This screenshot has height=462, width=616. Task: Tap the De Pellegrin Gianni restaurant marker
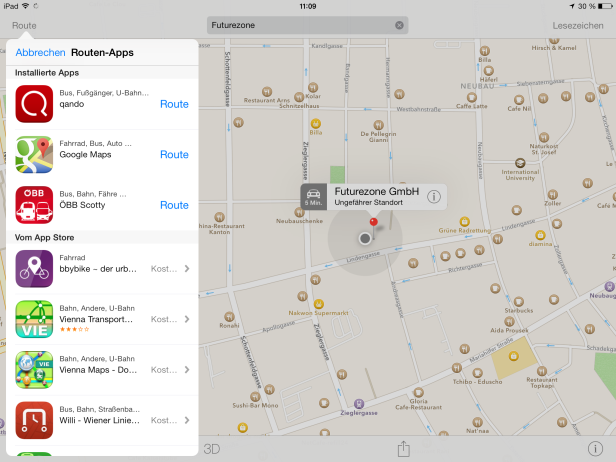[x=378, y=125]
